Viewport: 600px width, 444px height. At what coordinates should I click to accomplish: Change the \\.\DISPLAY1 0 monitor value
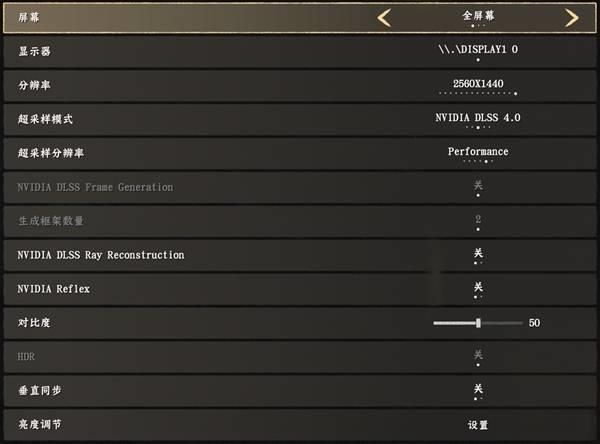click(478, 49)
